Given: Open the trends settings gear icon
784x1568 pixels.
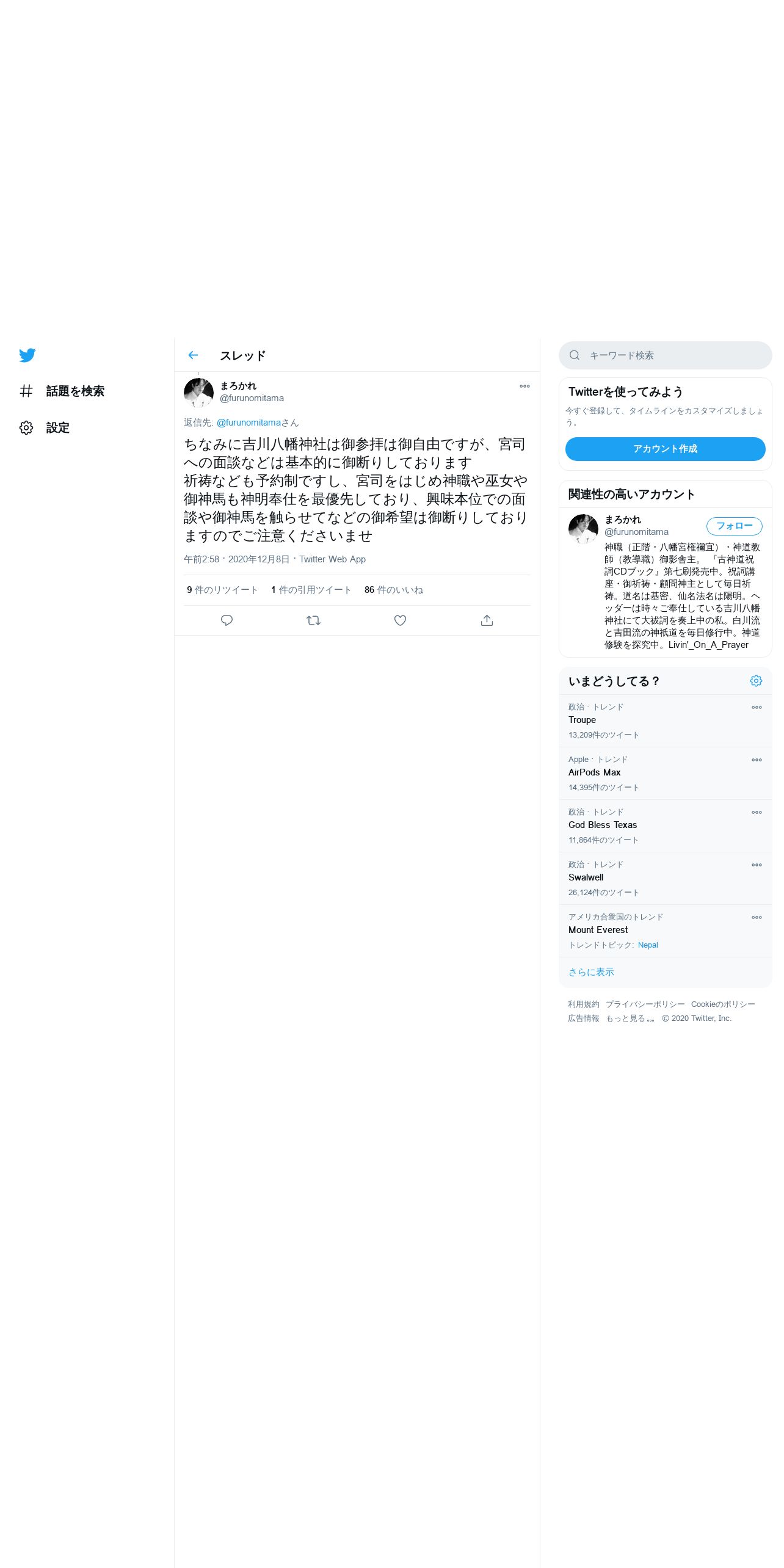Looking at the screenshot, I should pyautogui.click(x=756, y=681).
